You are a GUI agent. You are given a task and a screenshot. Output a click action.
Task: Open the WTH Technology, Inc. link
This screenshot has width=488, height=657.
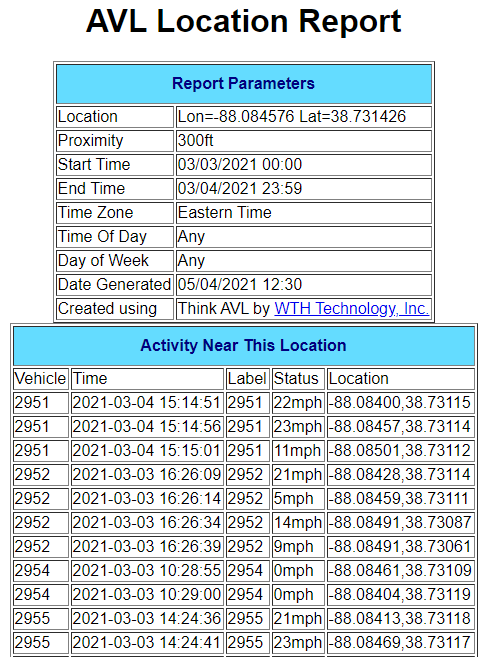[352, 308]
